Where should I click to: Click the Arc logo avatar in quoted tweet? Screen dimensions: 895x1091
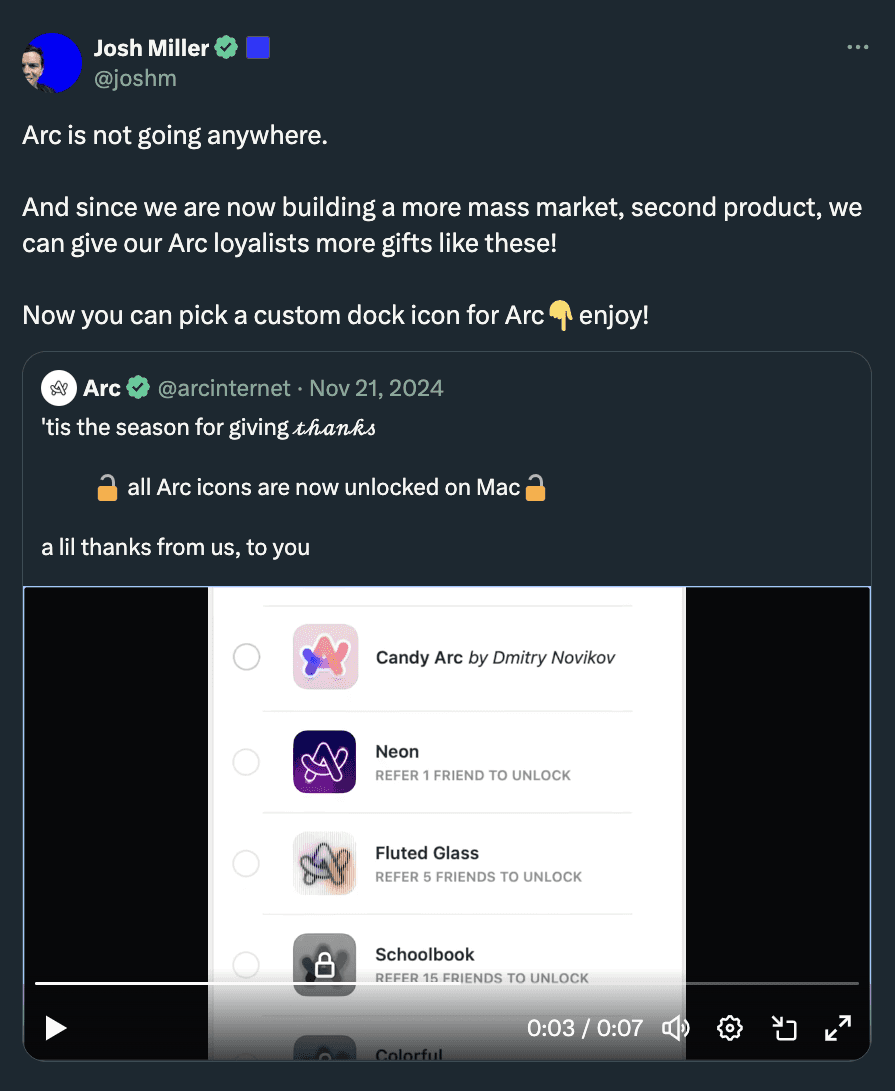pos(58,387)
